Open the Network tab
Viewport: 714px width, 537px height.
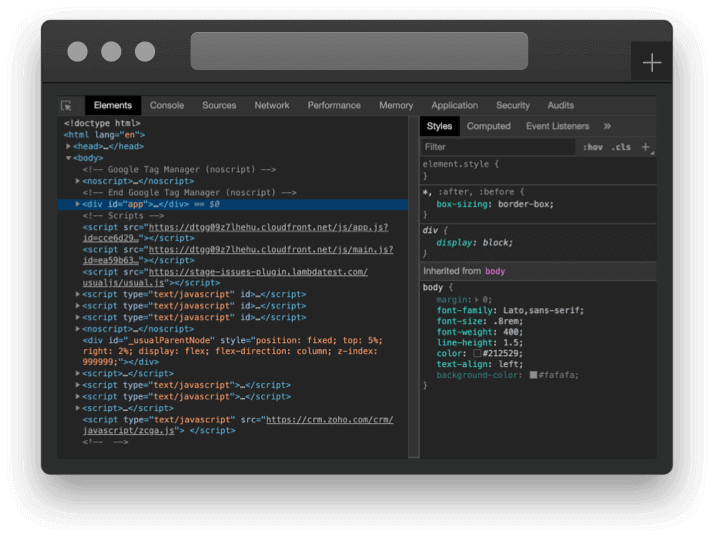[x=271, y=105]
